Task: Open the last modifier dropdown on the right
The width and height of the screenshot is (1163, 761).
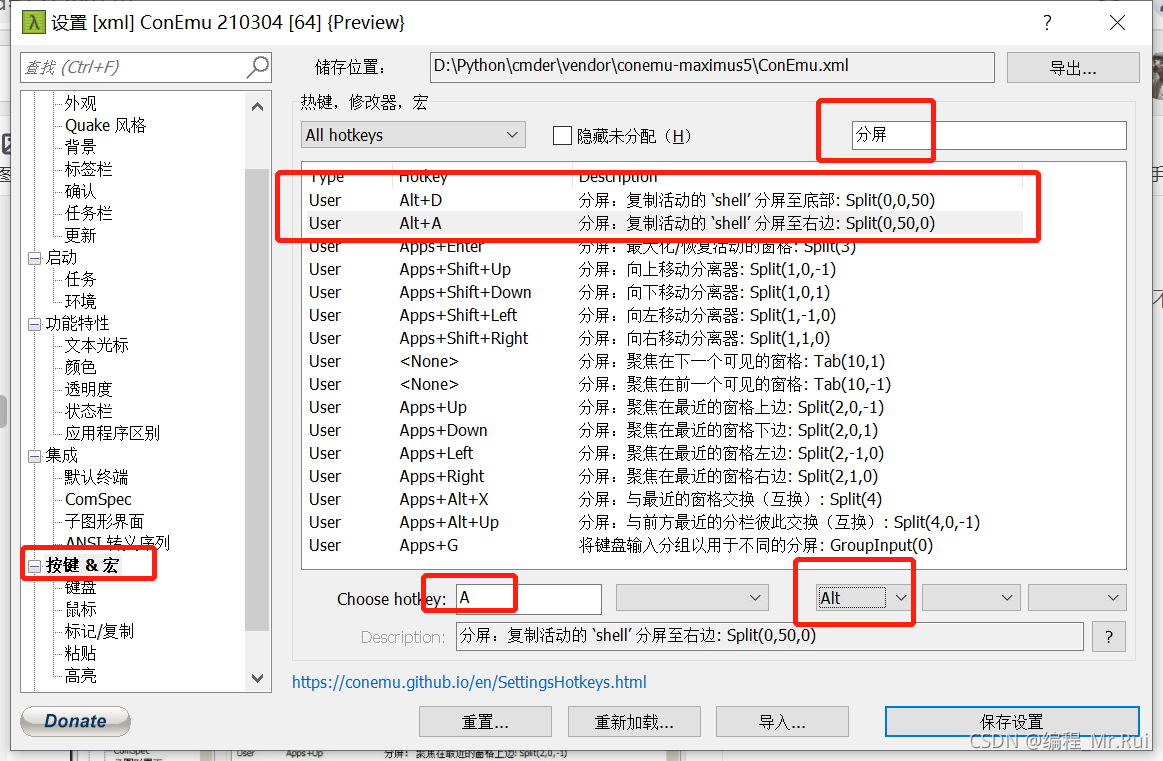Action: click(1077, 598)
